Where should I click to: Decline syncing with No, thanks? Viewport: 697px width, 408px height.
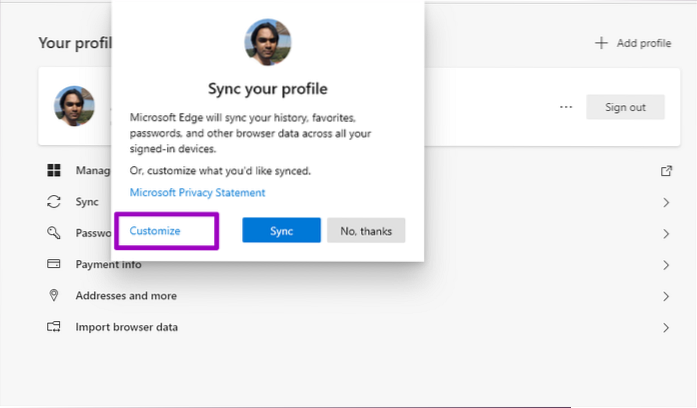[x=365, y=231]
